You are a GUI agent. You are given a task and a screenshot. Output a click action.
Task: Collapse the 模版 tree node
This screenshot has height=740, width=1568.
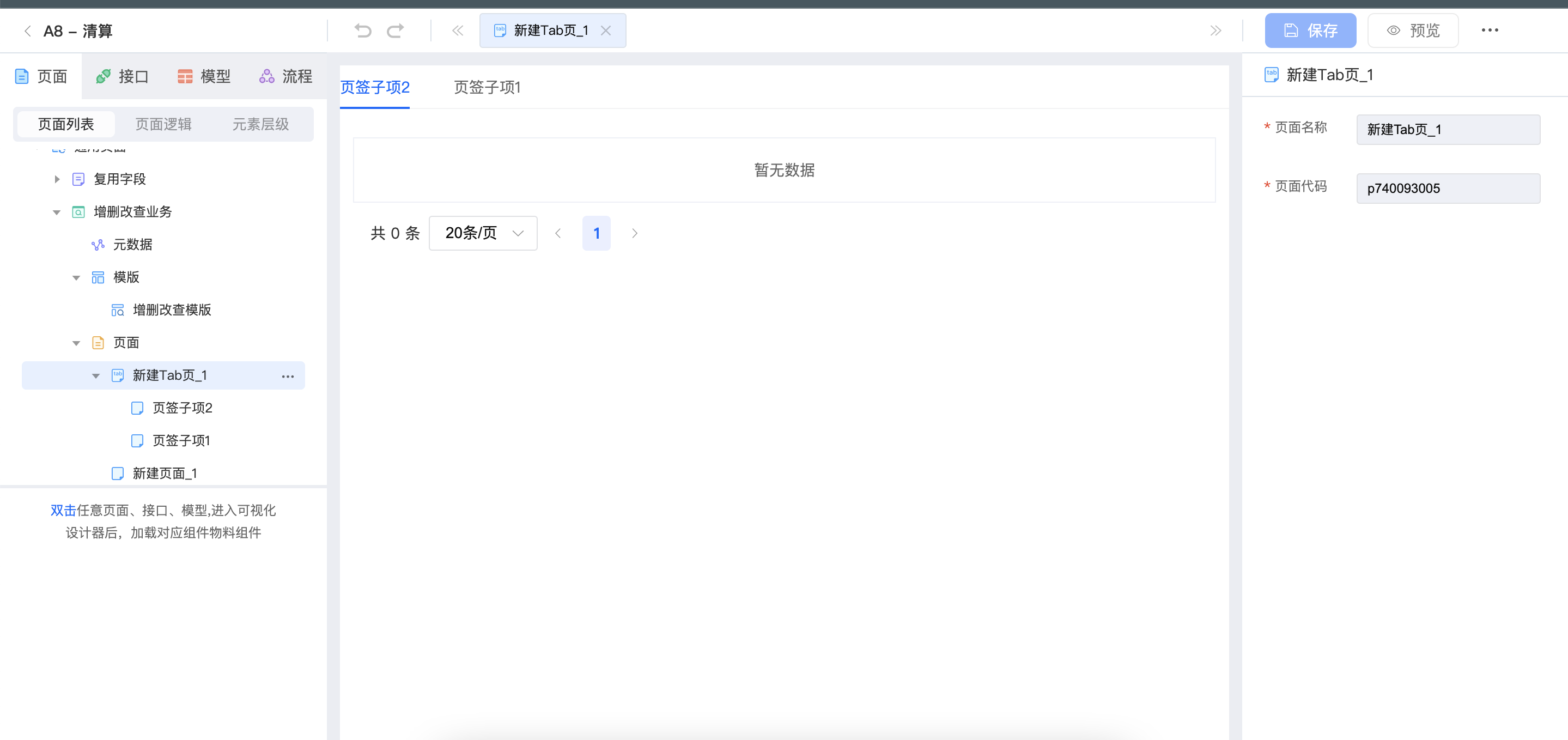[76, 278]
